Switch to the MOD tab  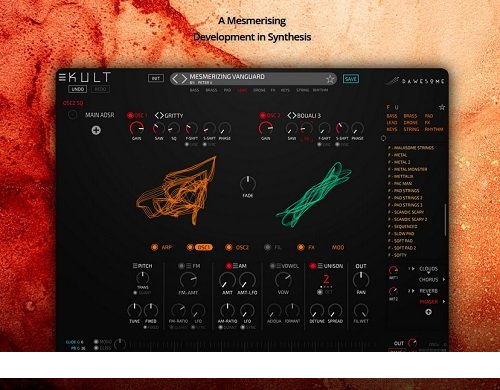338,247
